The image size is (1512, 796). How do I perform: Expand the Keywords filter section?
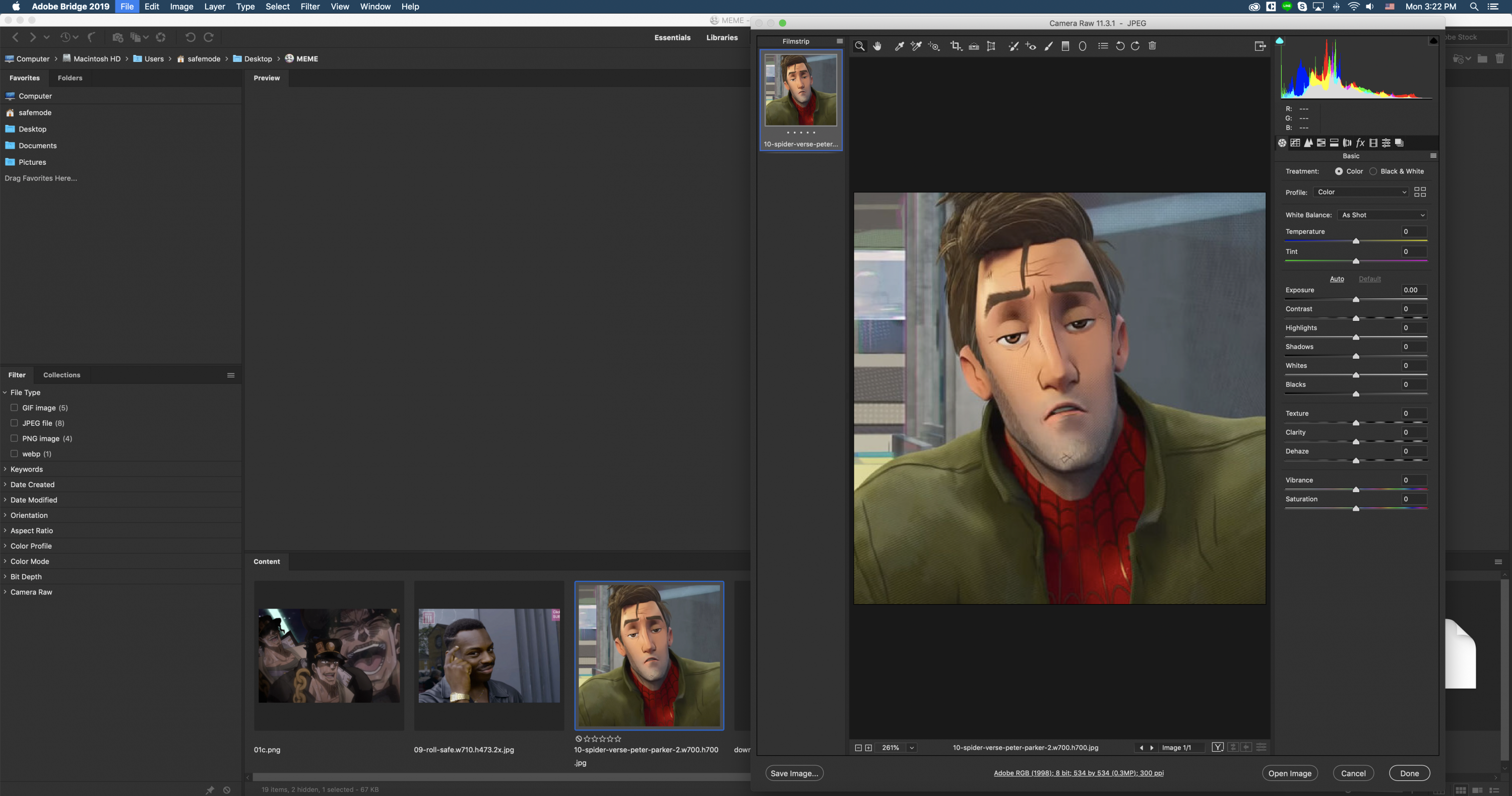26,469
